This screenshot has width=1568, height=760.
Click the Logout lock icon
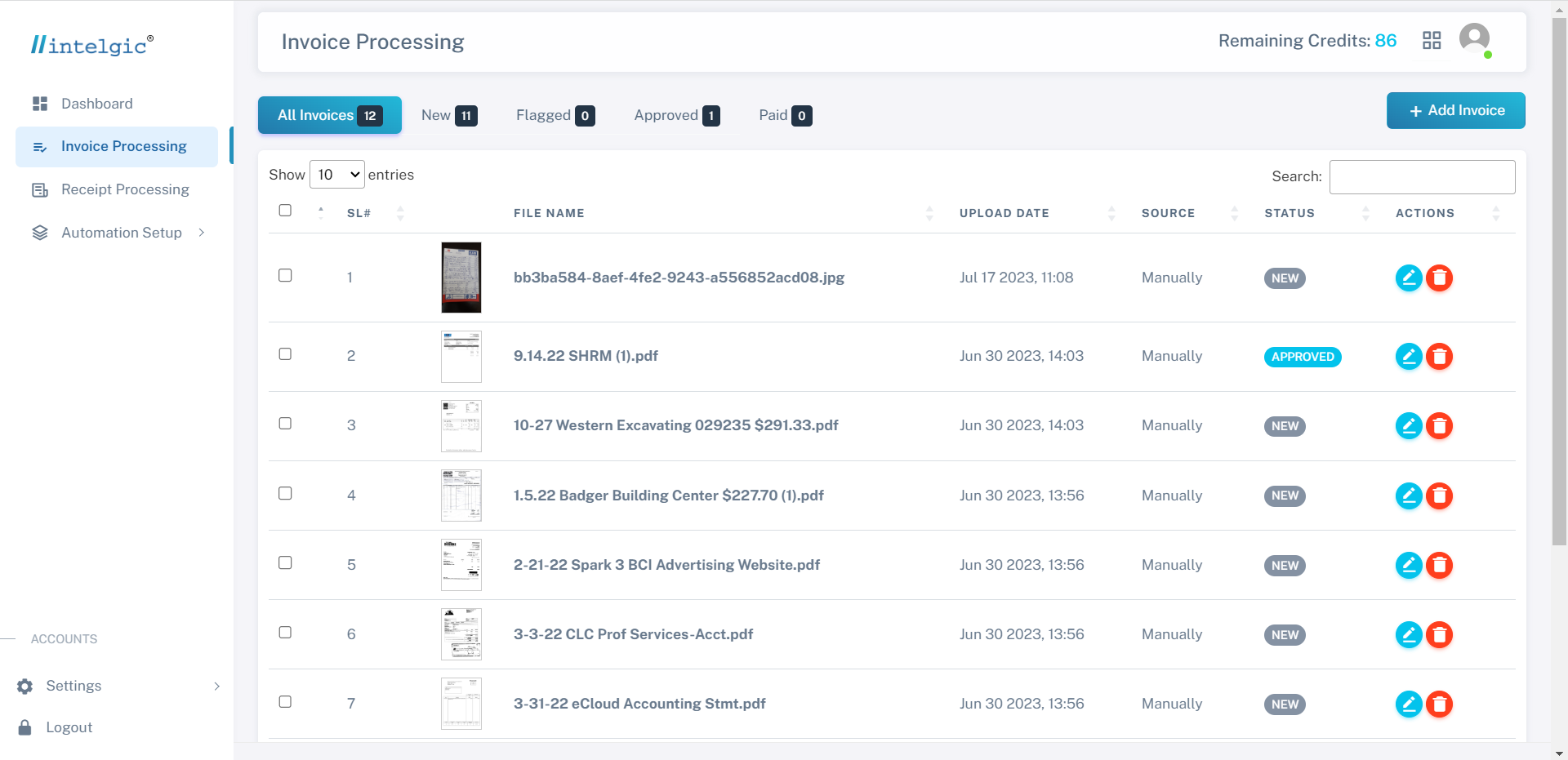coord(24,727)
